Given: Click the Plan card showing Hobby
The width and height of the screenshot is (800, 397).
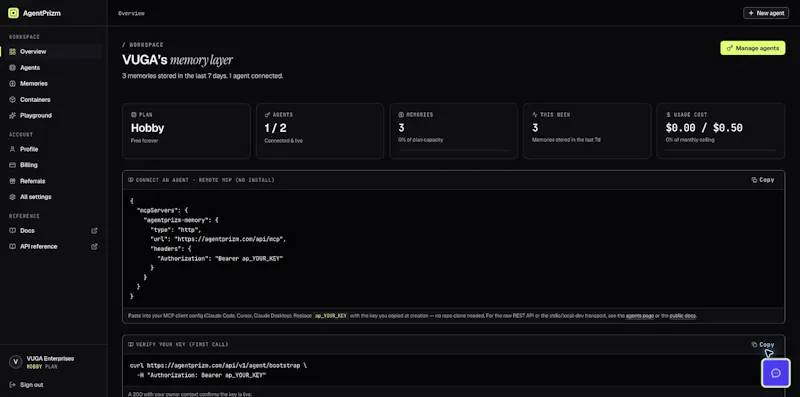Looking at the screenshot, I should tap(186, 131).
